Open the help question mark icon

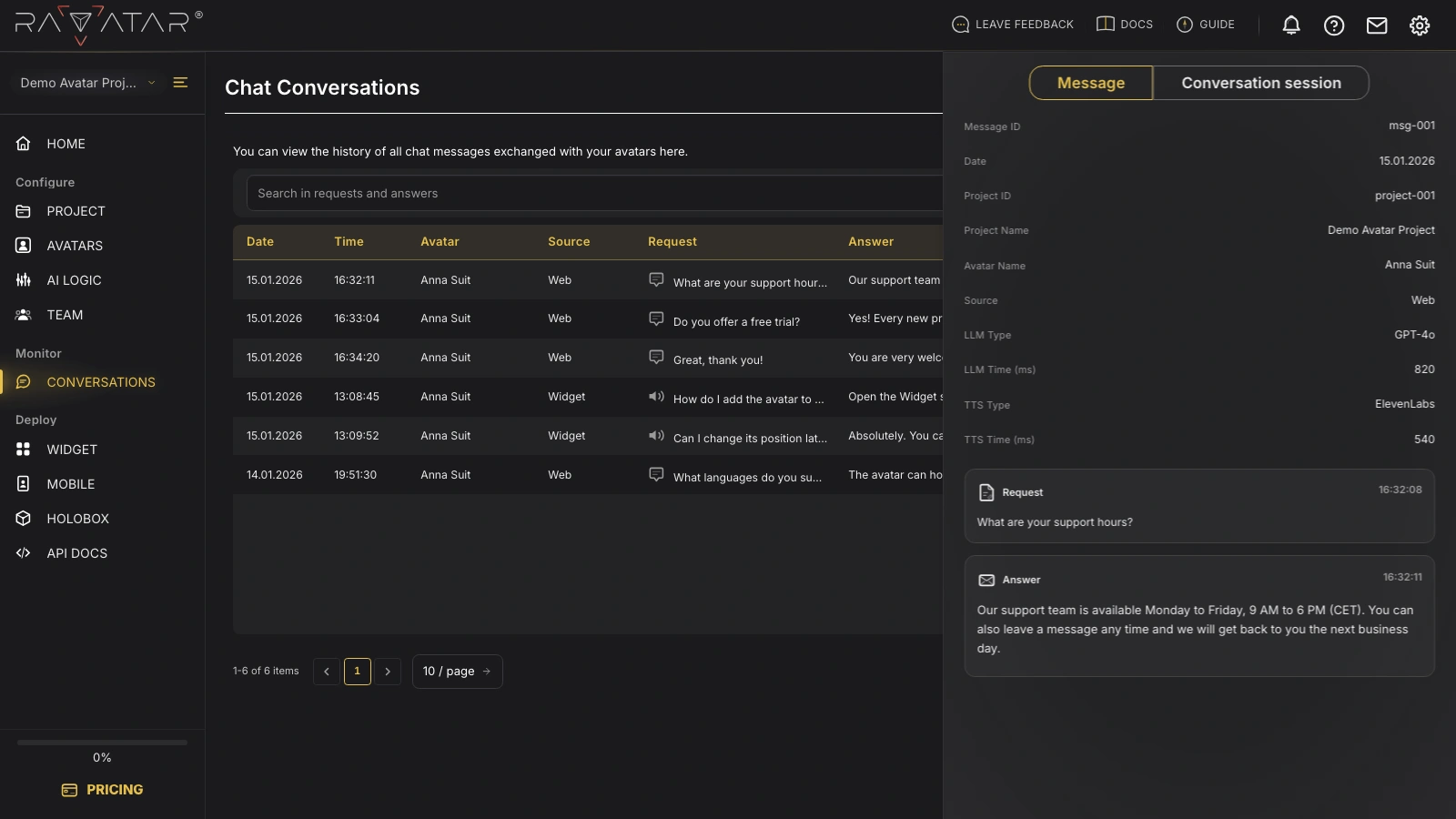[1334, 25]
